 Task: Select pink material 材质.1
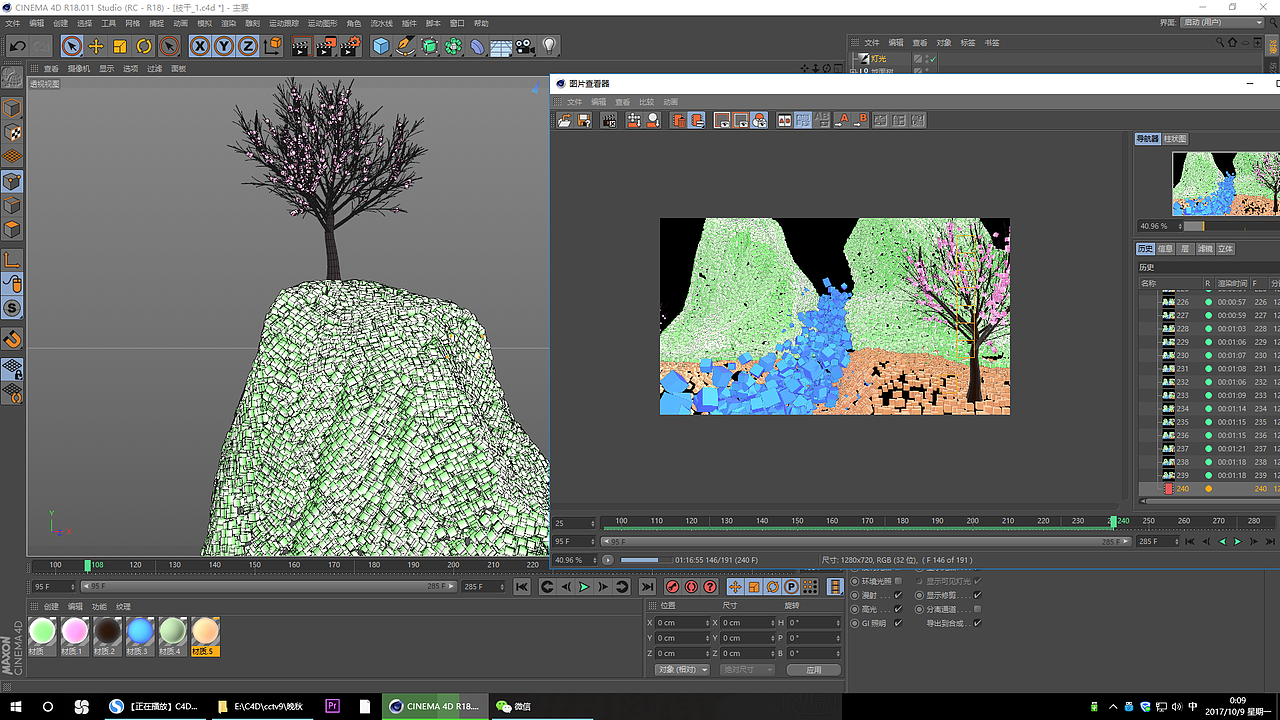[75, 636]
